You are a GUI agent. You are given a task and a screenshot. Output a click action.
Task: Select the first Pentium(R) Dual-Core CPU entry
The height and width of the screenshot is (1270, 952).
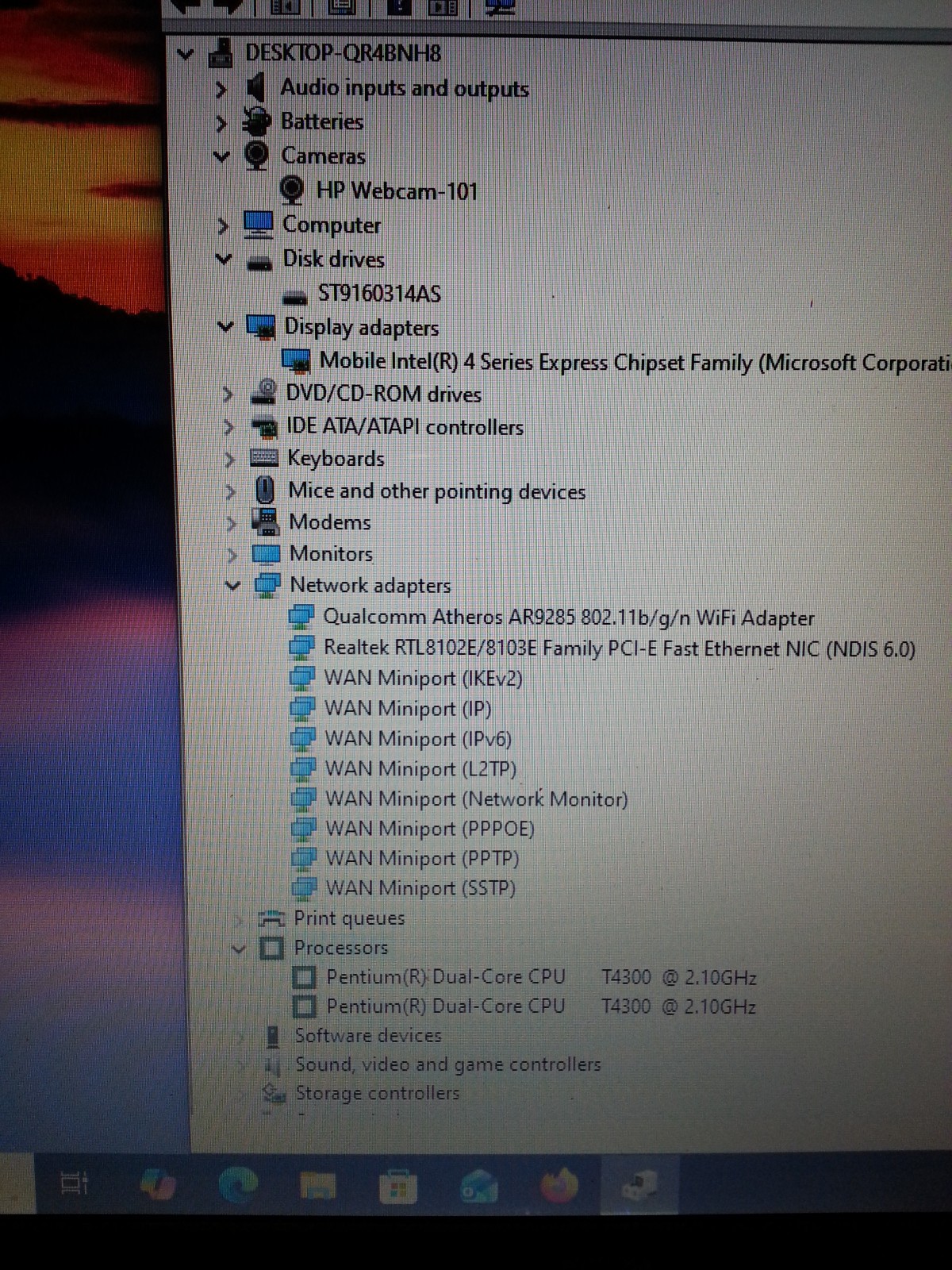[541, 977]
